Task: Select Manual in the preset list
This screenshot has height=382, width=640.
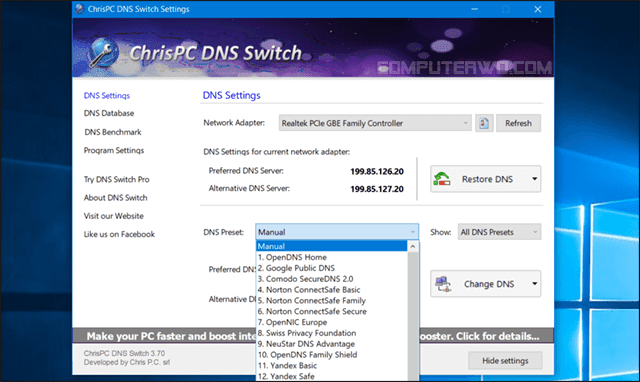Action: tap(331, 246)
